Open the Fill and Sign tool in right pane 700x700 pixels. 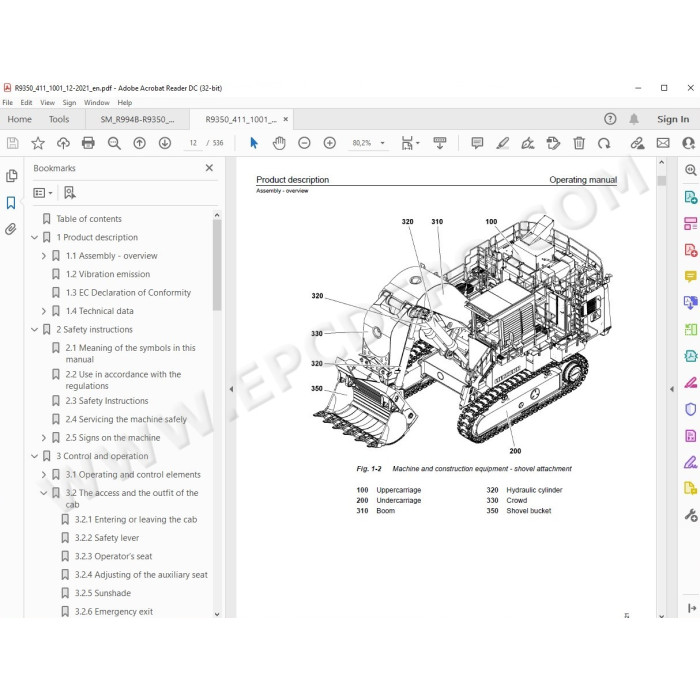(x=691, y=462)
